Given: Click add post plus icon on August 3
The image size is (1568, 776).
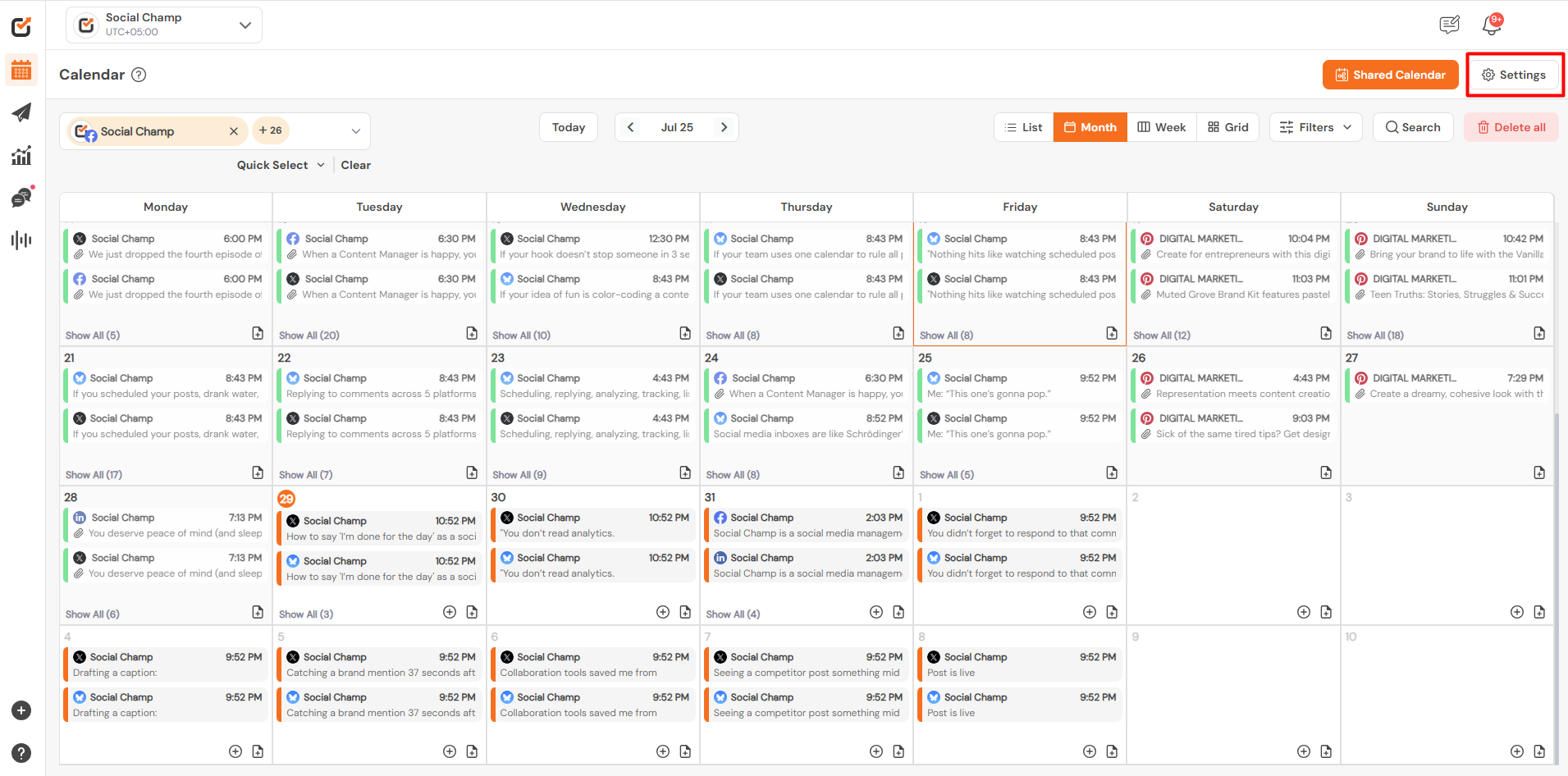Looking at the screenshot, I should tap(1517, 612).
